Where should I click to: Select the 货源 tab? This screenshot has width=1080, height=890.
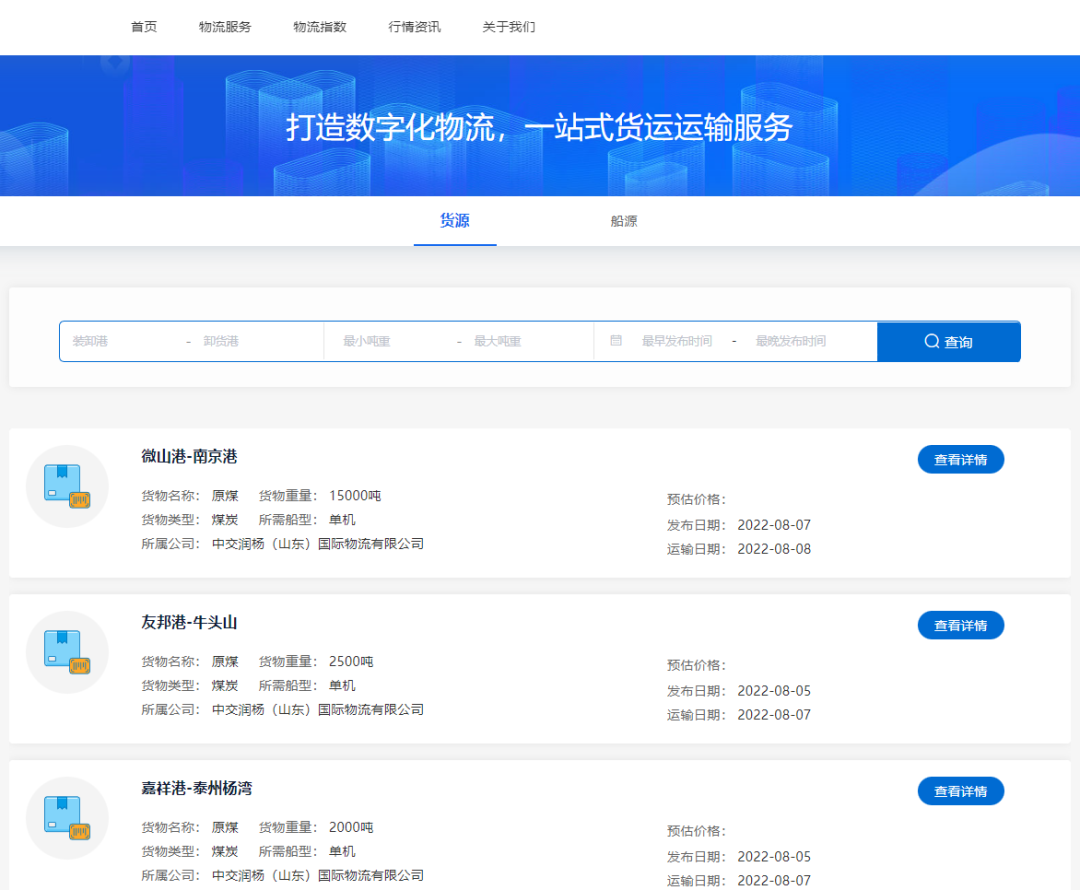tap(455, 221)
